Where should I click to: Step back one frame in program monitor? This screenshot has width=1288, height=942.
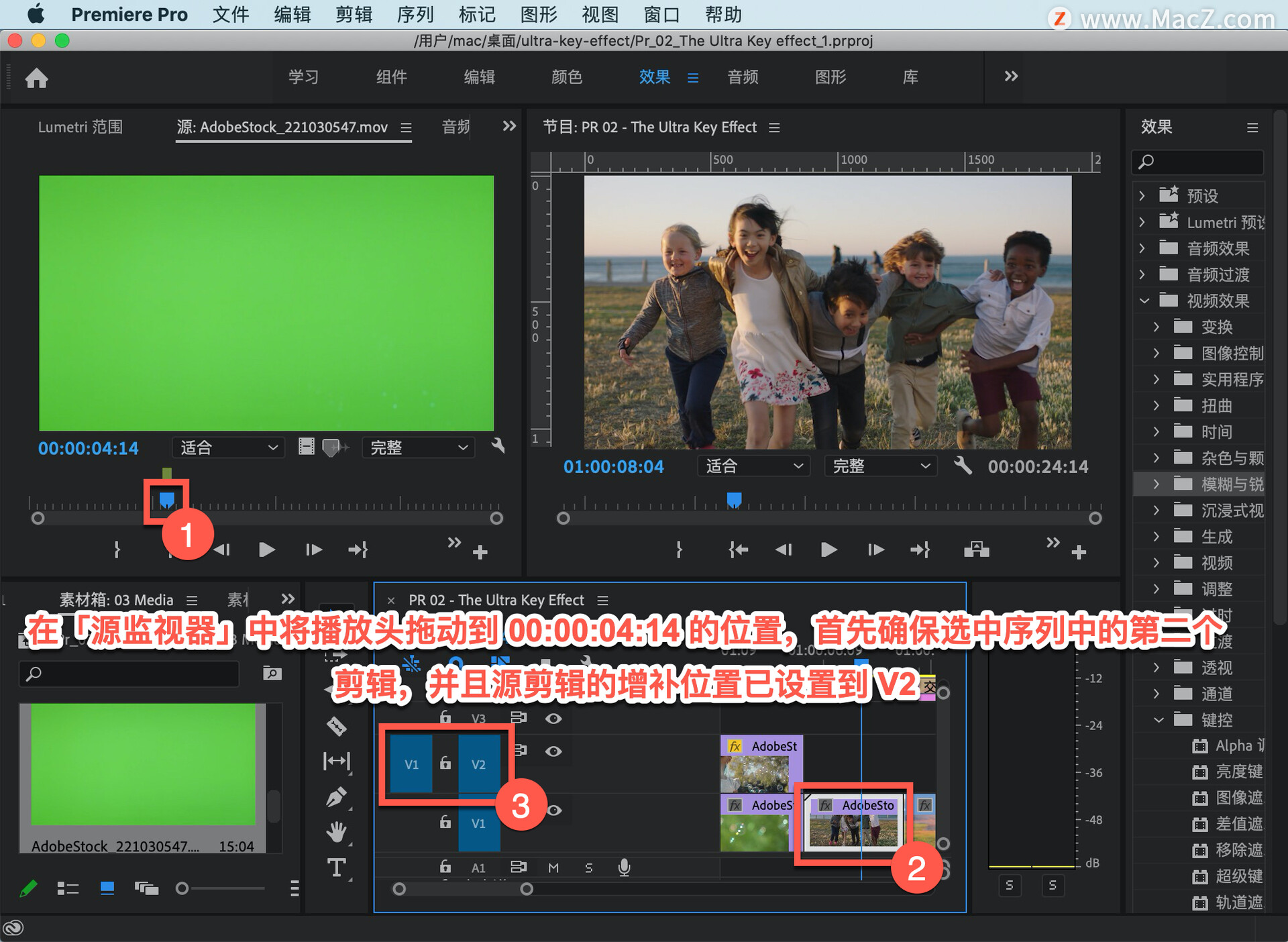tap(783, 549)
